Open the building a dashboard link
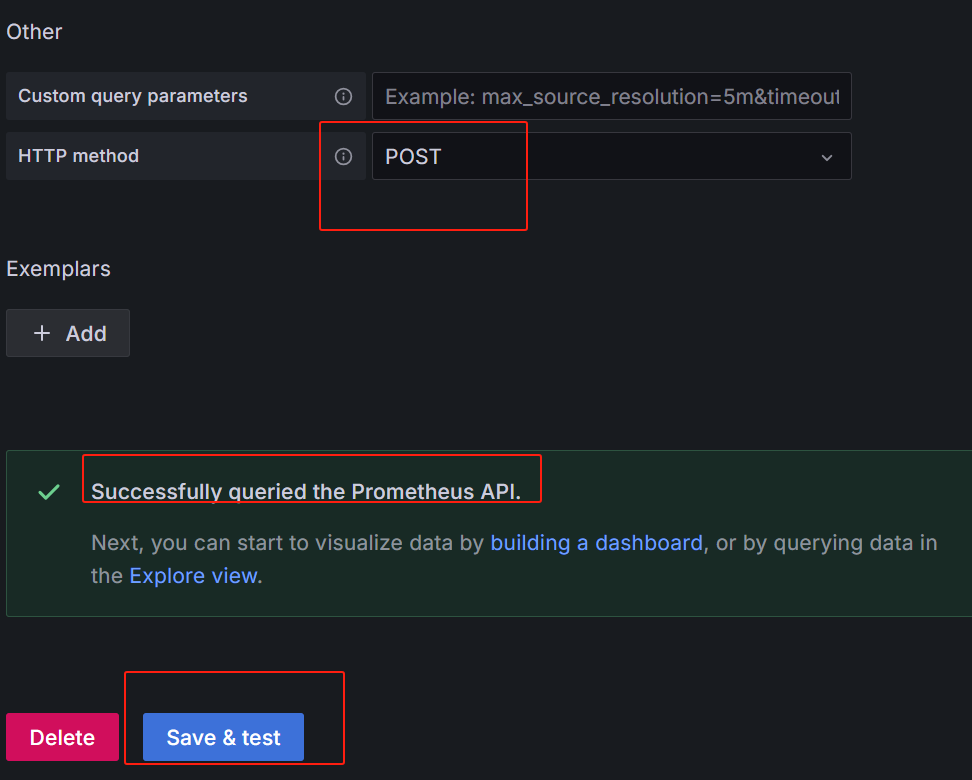This screenshot has width=972, height=780. coord(596,543)
